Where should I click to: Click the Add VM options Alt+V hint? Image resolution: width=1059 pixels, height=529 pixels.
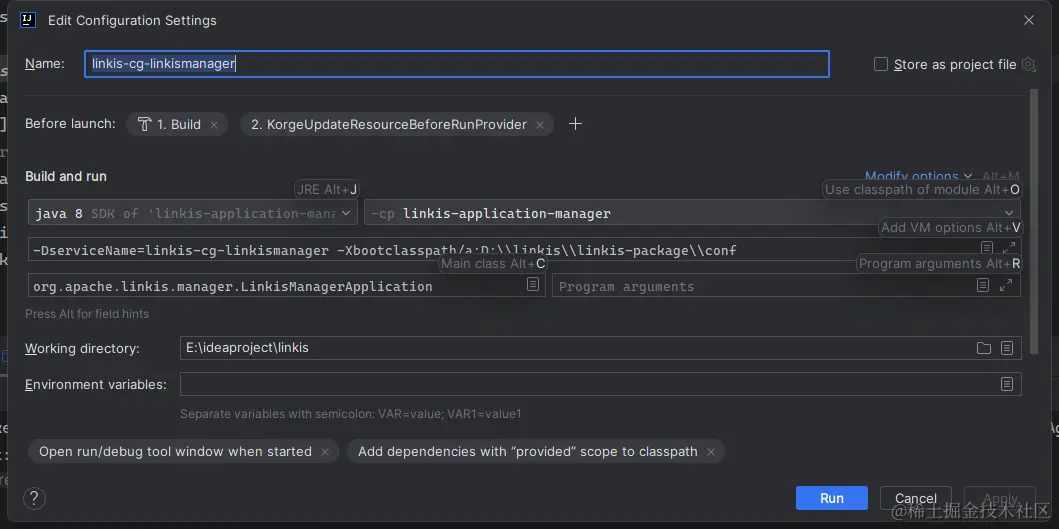951,228
